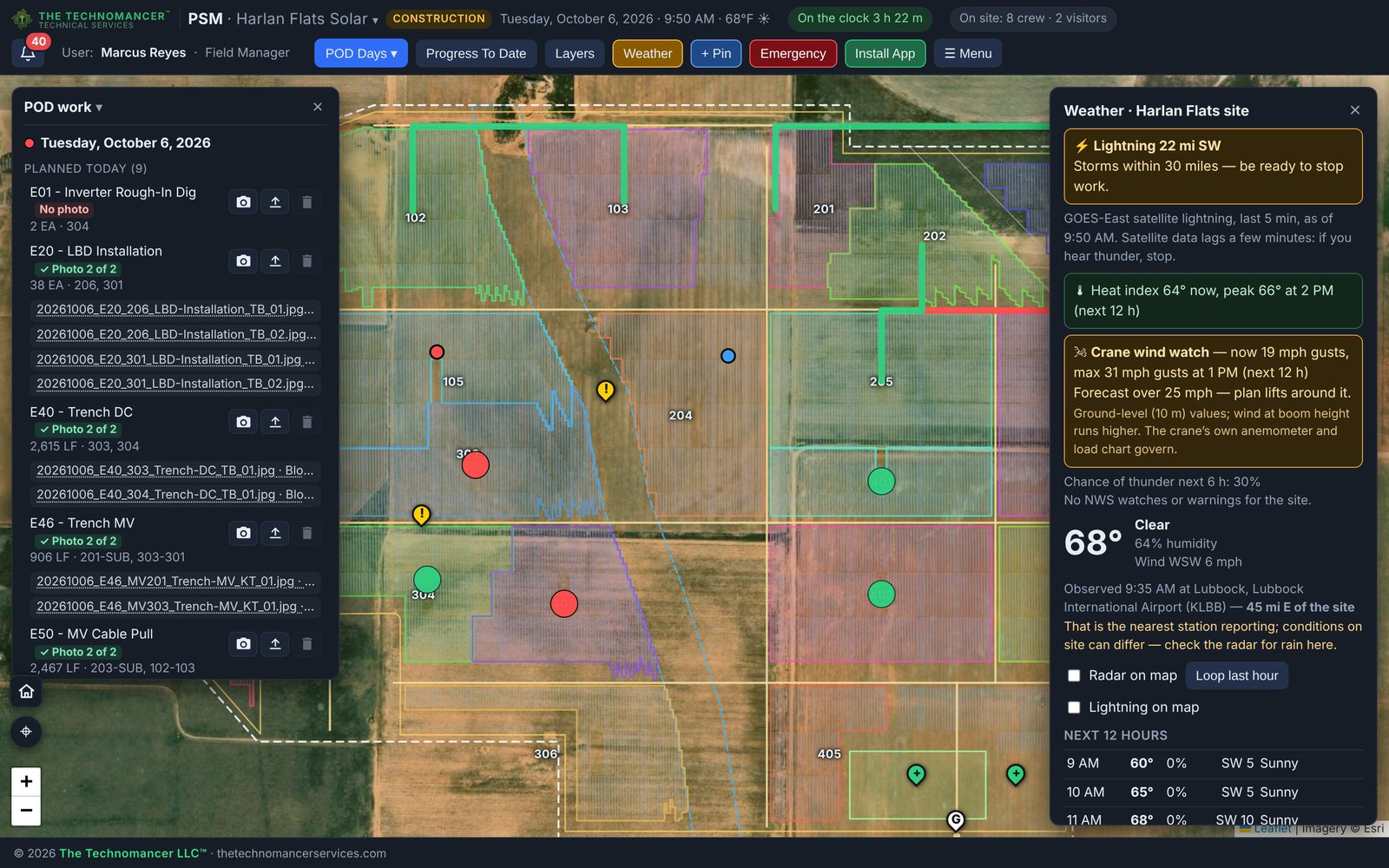The image size is (1389, 868).
Task: Delete the E01 Inverter Rough-In Dig entry
Action: pyautogui.click(x=306, y=202)
